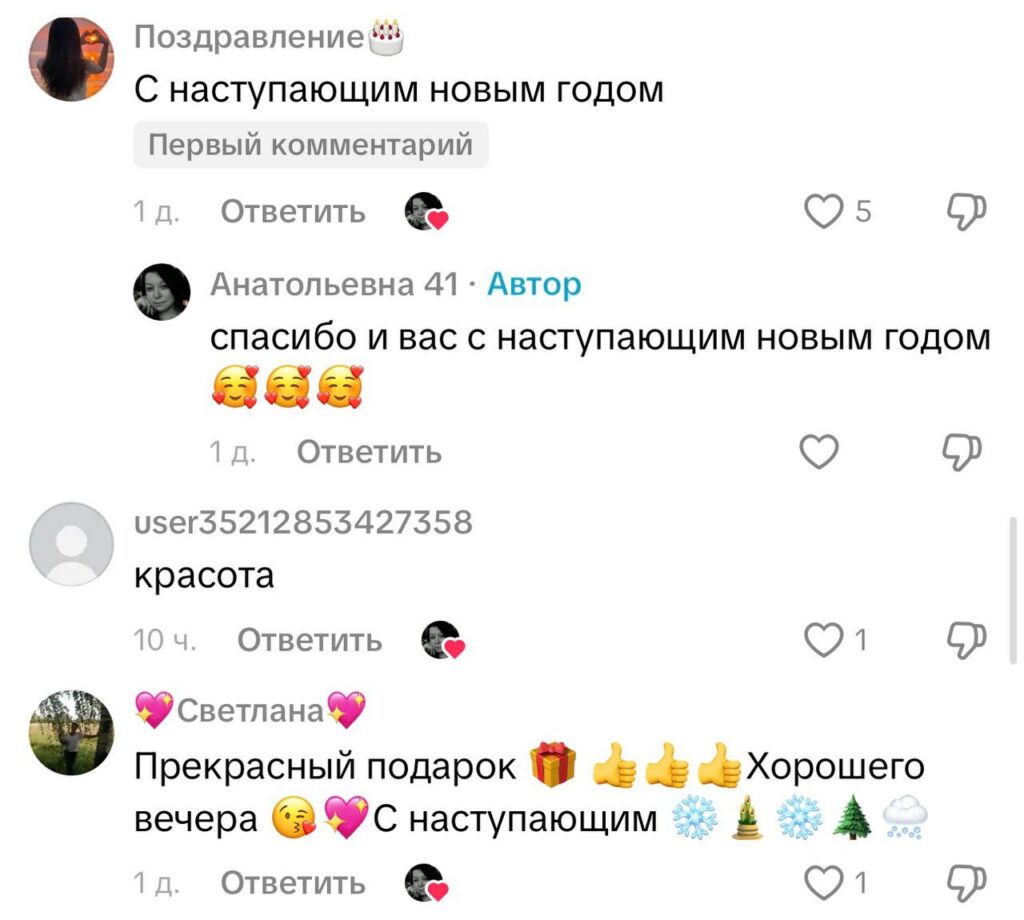1024x920 pixels.
Task: Reply to Светлана's comment
Action: pos(293,883)
